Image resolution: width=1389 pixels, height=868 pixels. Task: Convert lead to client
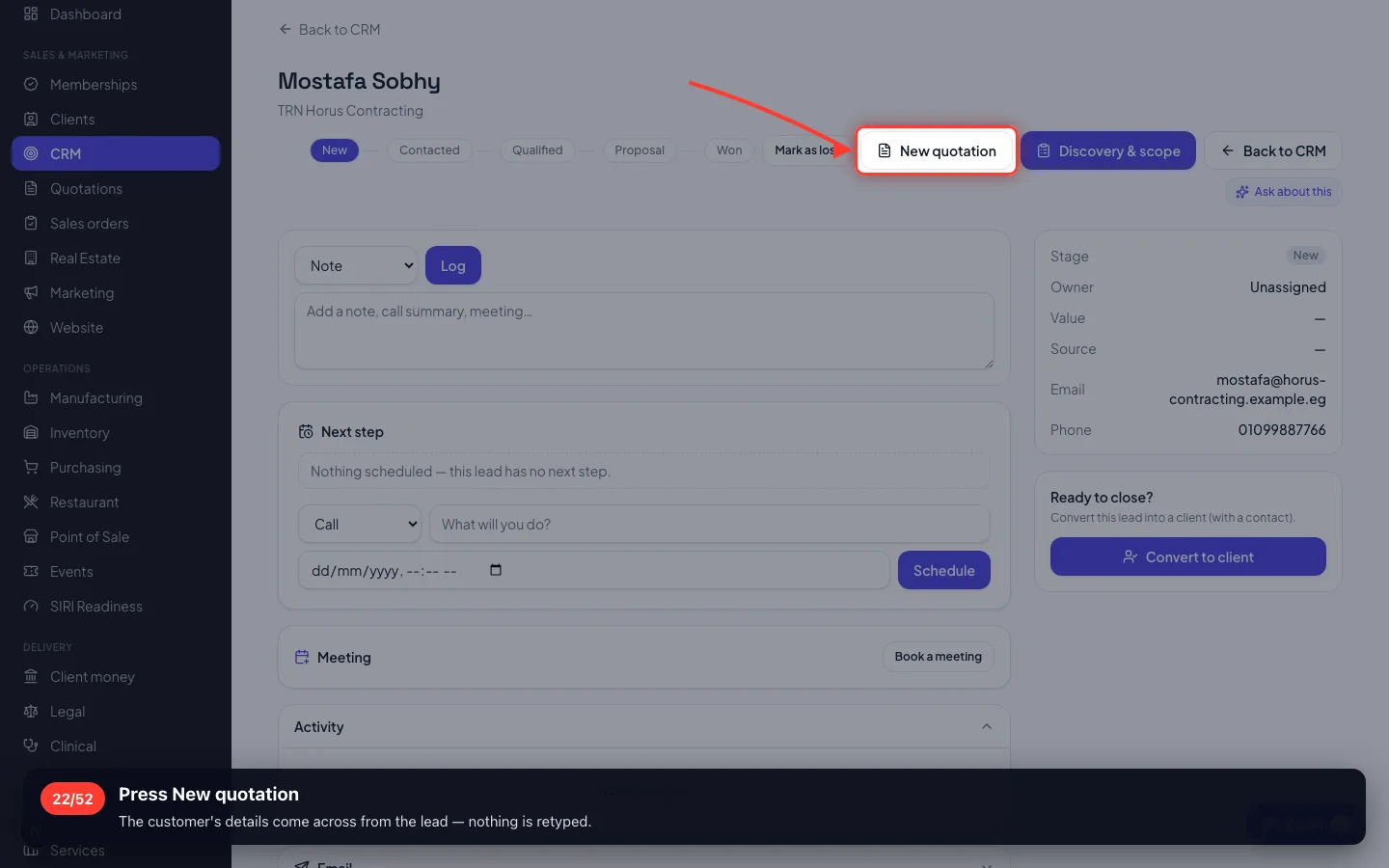(1188, 556)
